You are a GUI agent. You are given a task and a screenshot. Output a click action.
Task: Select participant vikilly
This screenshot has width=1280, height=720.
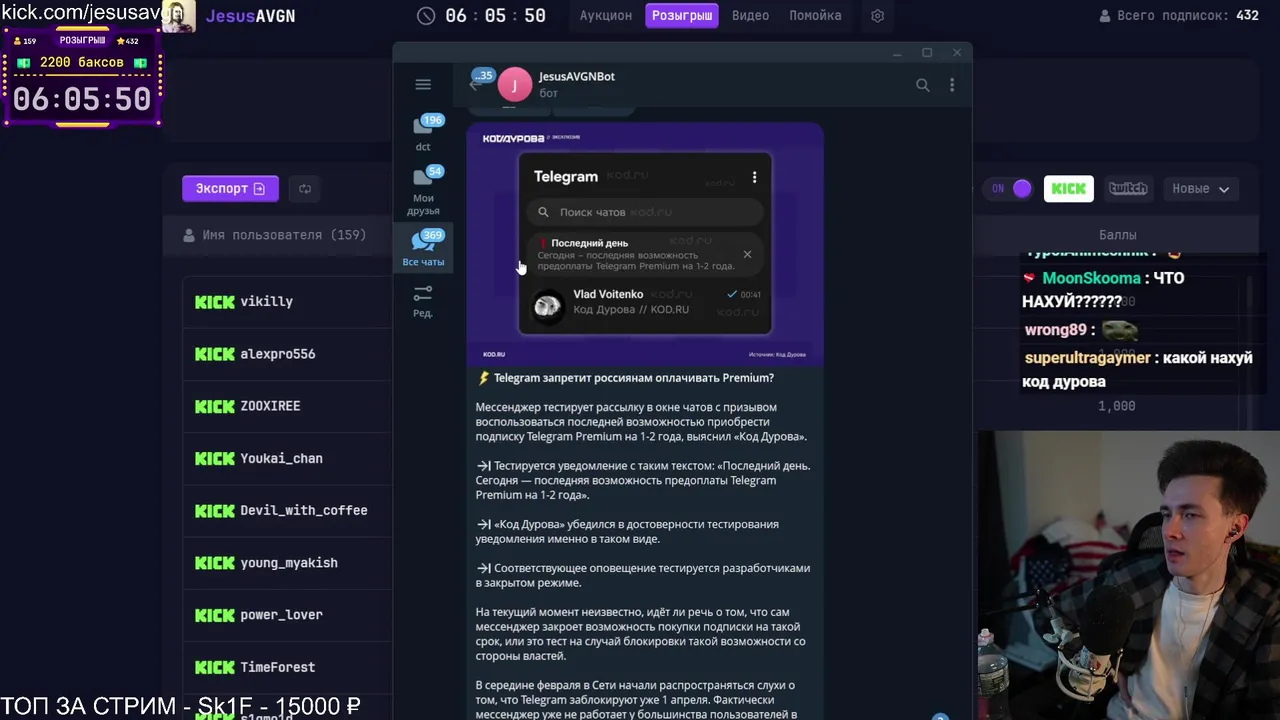267,301
